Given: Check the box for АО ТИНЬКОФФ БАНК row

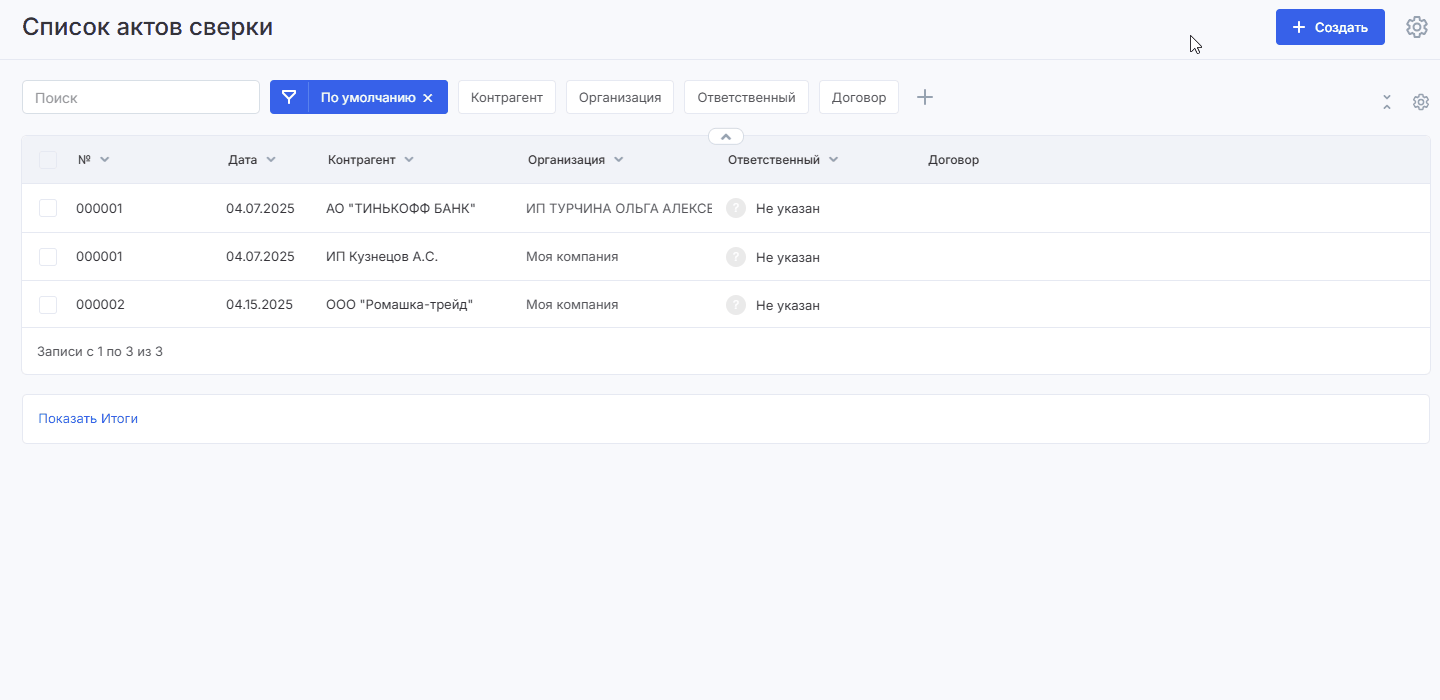Looking at the screenshot, I should pyautogui.click(x=48, y=208).
